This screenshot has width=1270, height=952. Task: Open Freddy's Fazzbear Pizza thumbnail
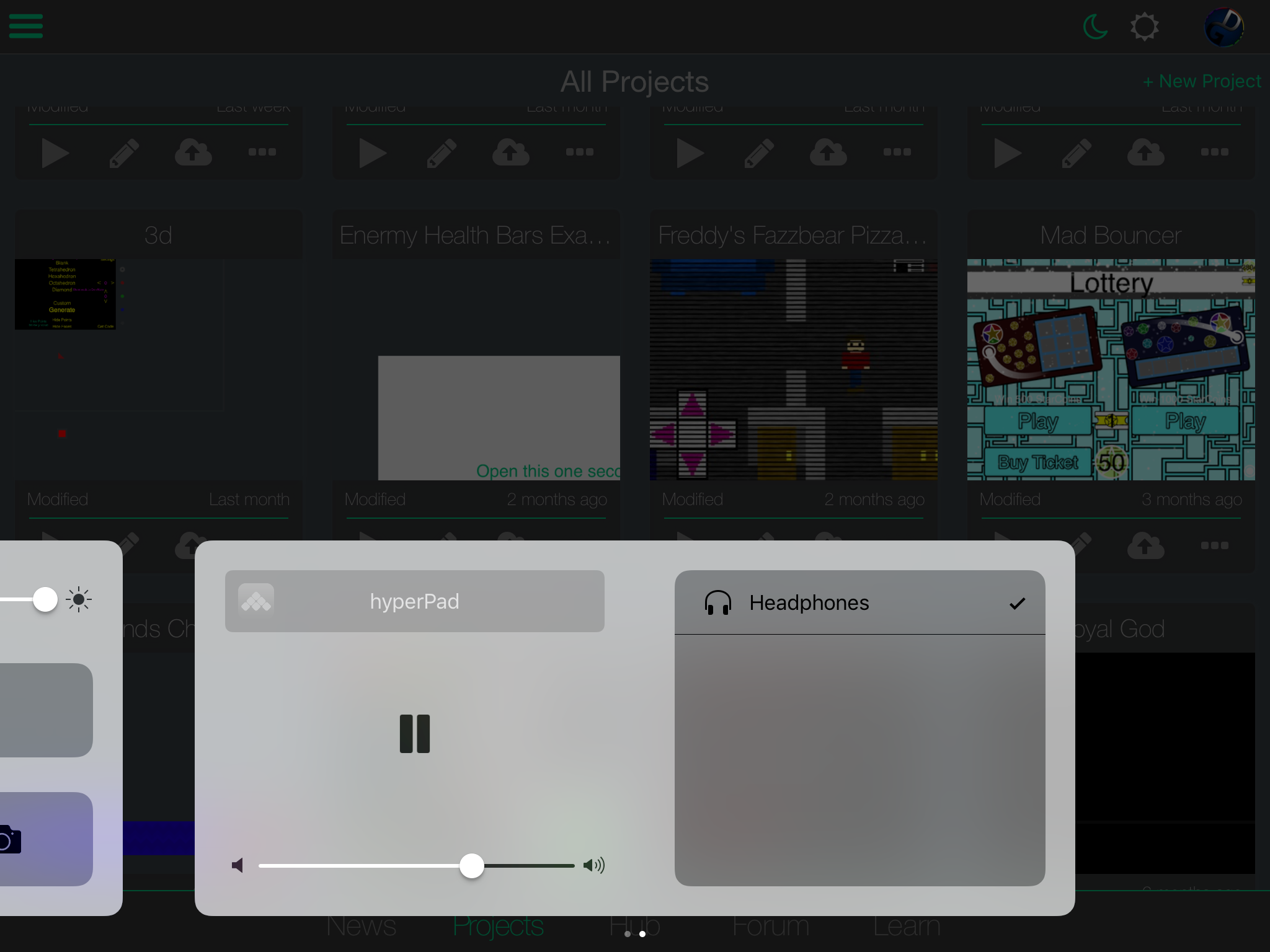tap(793, 369)
